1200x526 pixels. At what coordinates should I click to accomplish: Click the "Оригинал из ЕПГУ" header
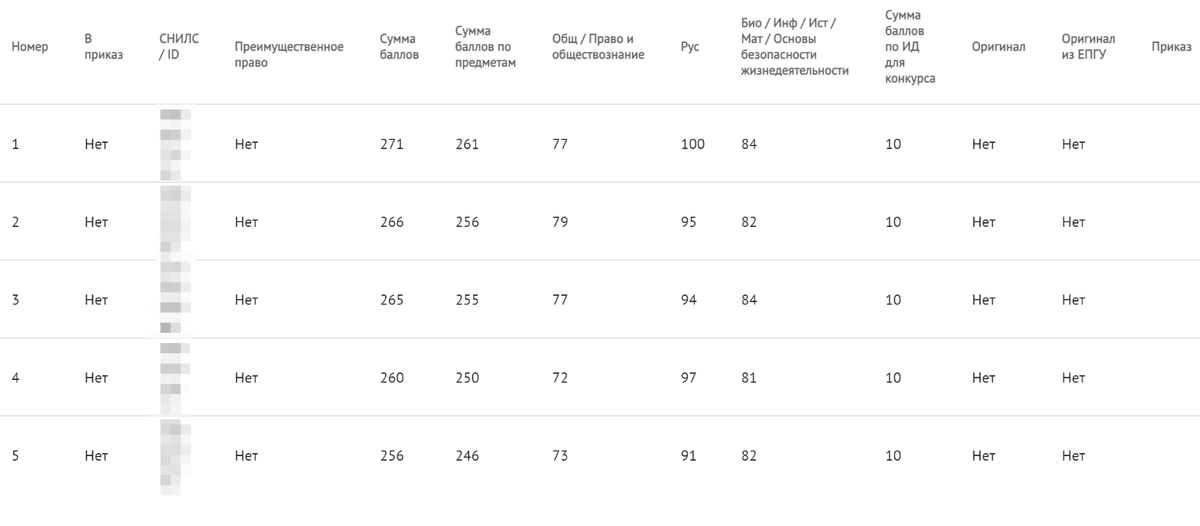tap(1088, 47)
